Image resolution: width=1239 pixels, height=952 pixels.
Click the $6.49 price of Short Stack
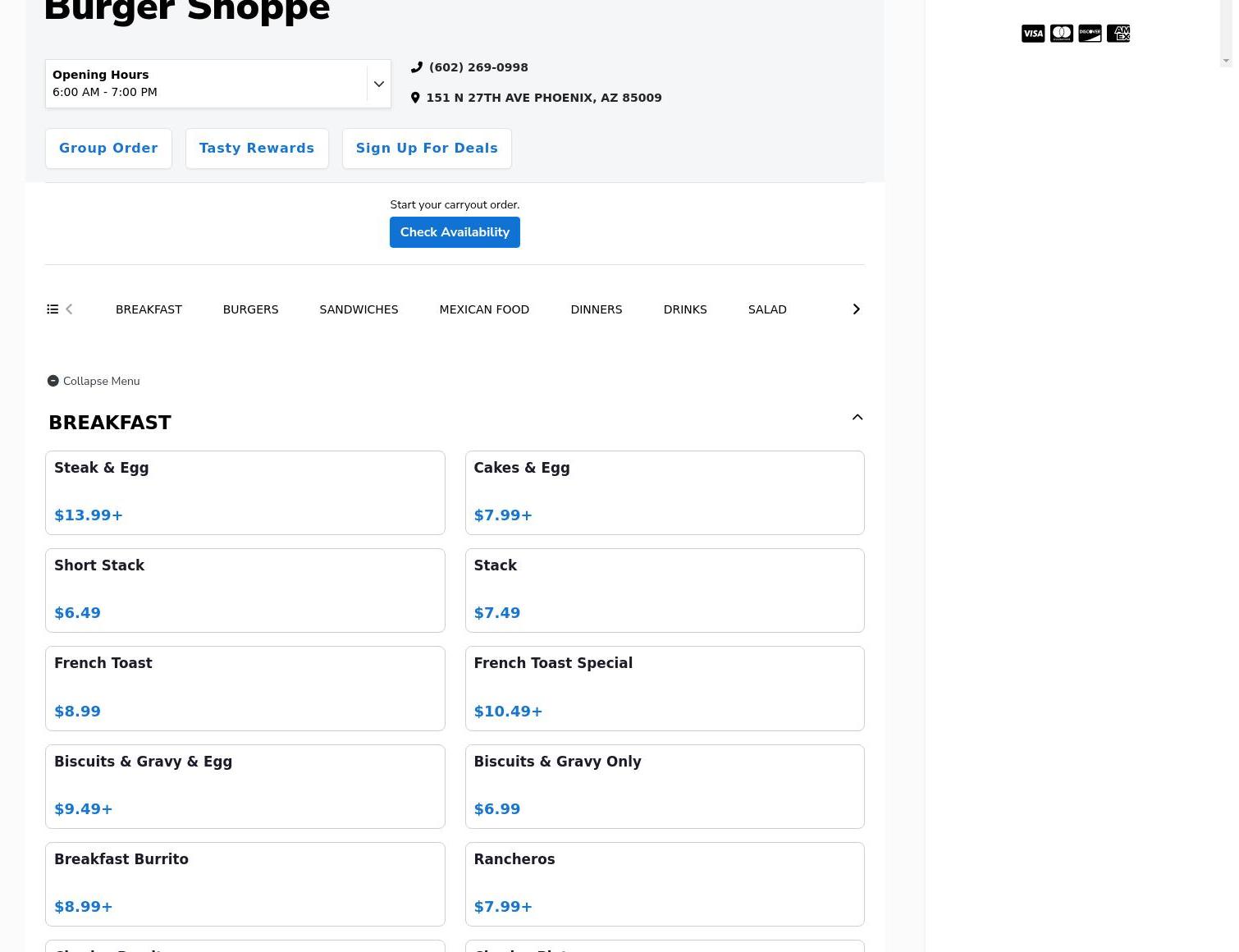coord(77,613)
